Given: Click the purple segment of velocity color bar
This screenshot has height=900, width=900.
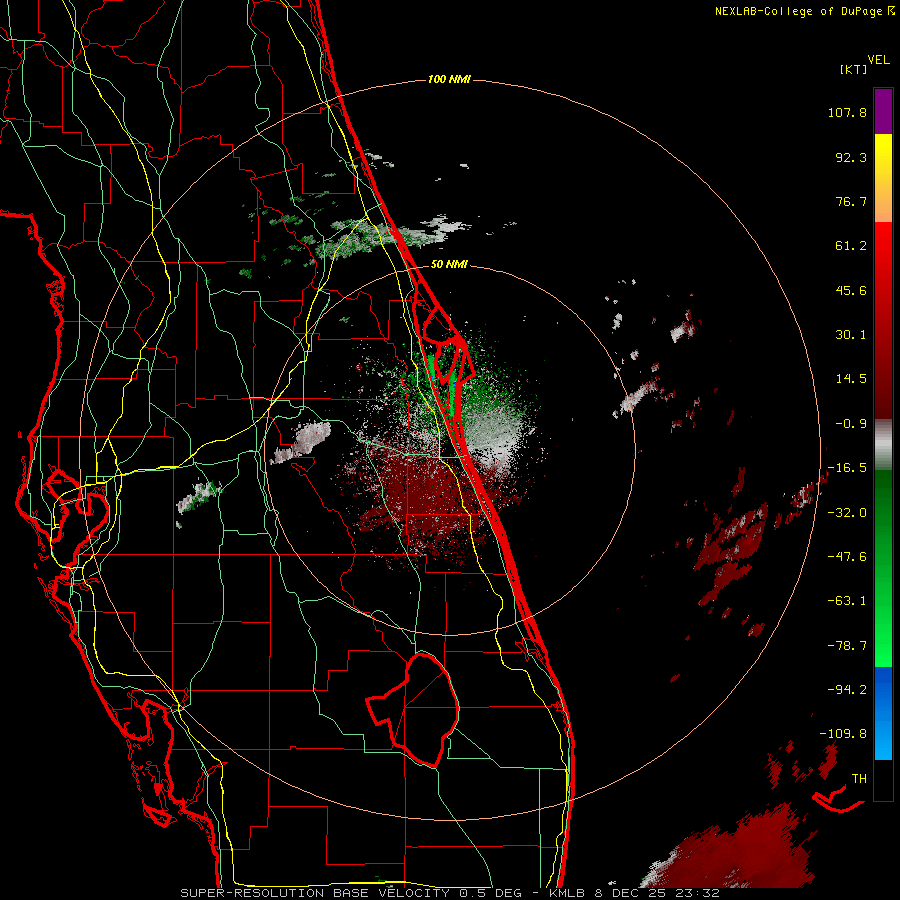Looking at the screenshot, I should pyautogui.click(x=883, y=111).
